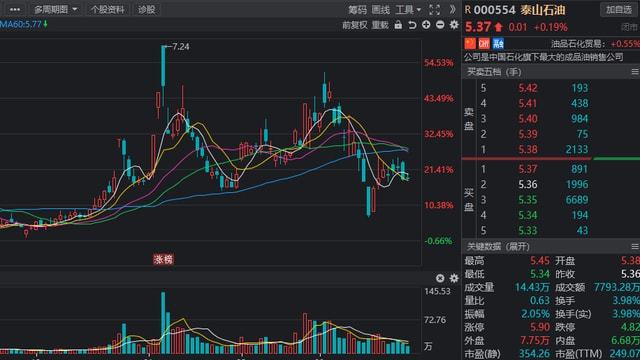Click the 振幅 2.05% value

[535, 314]
